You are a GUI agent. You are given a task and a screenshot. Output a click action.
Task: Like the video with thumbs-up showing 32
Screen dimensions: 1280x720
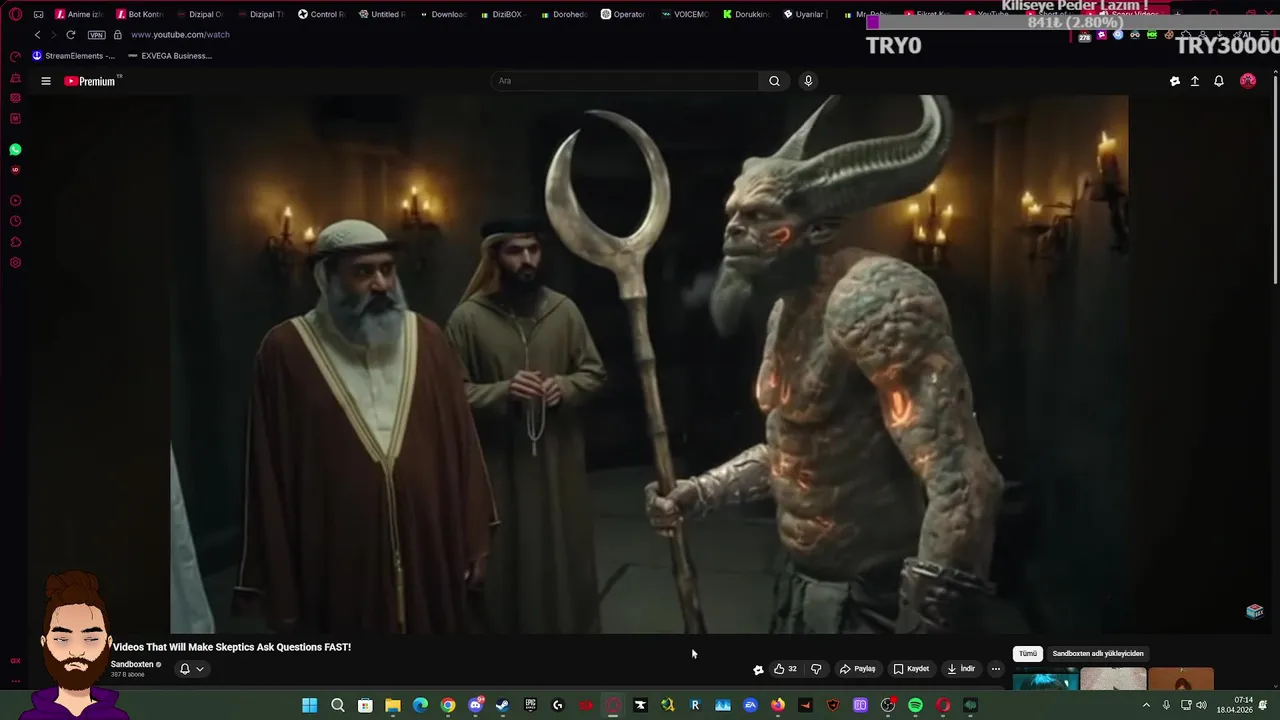pyautogui.click(x=785, y=669)
